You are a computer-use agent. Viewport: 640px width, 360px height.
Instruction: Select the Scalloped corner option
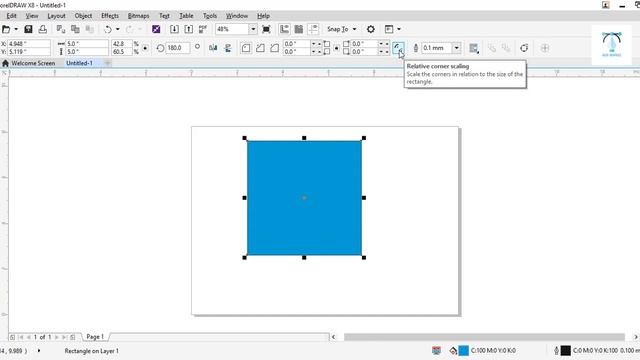(260, 48)
